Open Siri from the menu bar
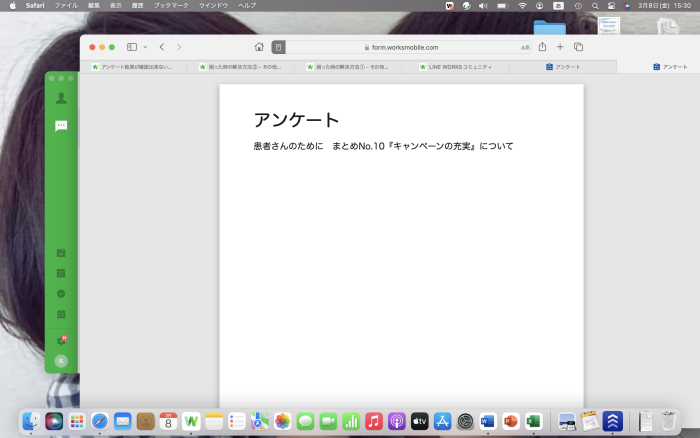 pyautogui.click(x=627, y=6)
